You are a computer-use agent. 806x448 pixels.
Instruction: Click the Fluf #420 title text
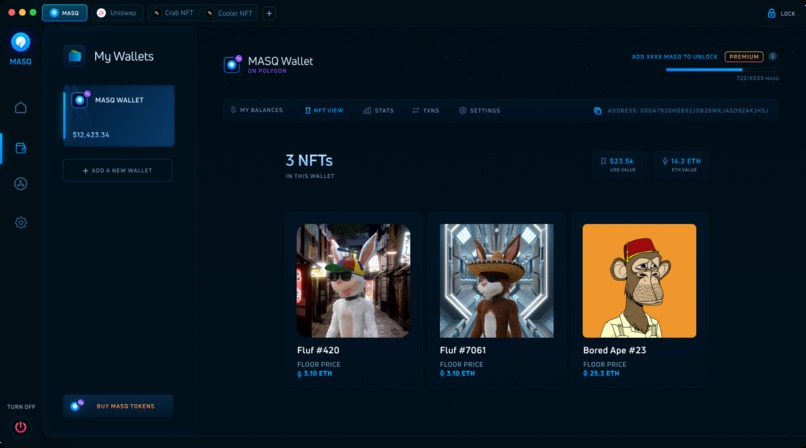pos(318,350)
